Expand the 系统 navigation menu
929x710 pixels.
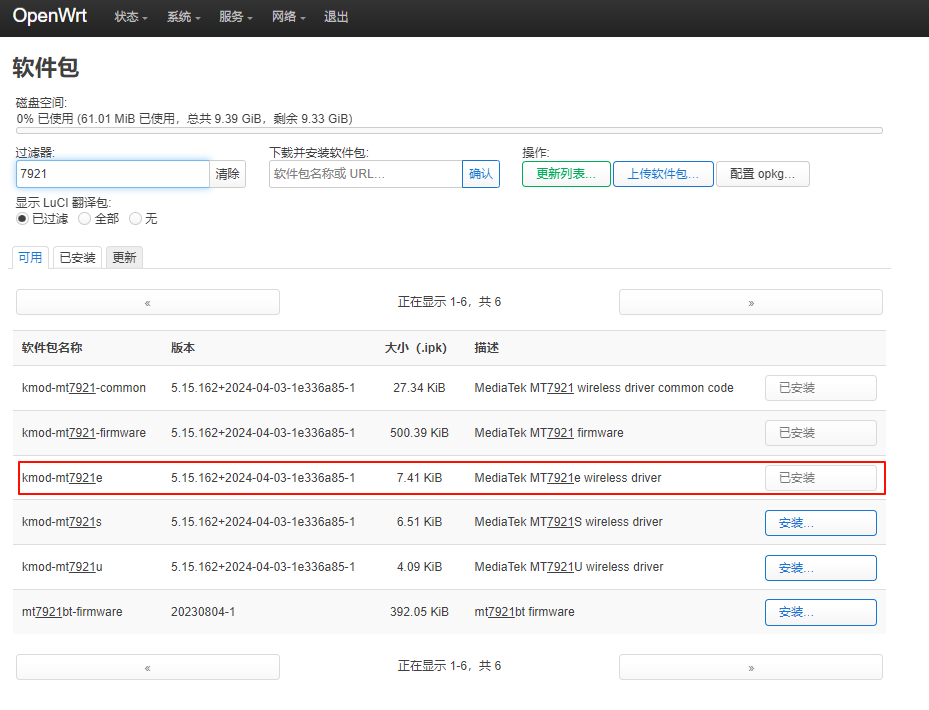tap(183, 17)
